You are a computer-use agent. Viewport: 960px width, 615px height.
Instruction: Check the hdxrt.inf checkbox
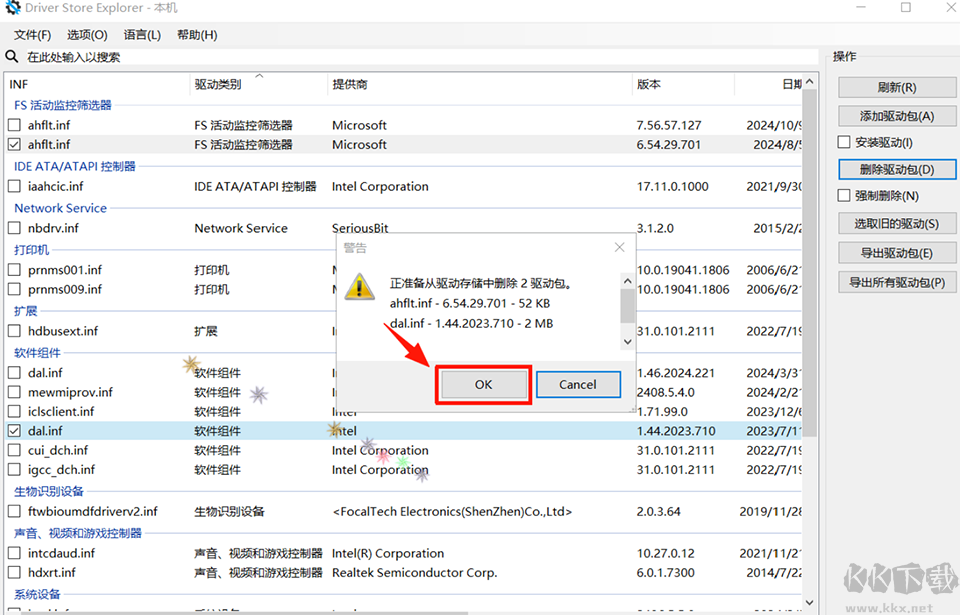click(x=14, y=573)
